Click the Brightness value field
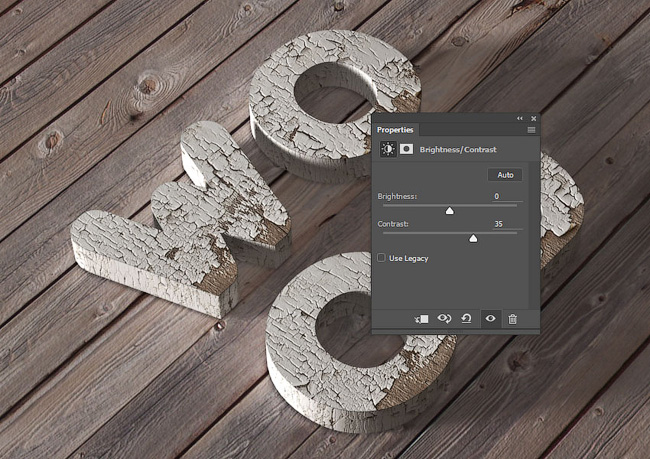This screenshot has width=650, height=459. coord(507,196)
